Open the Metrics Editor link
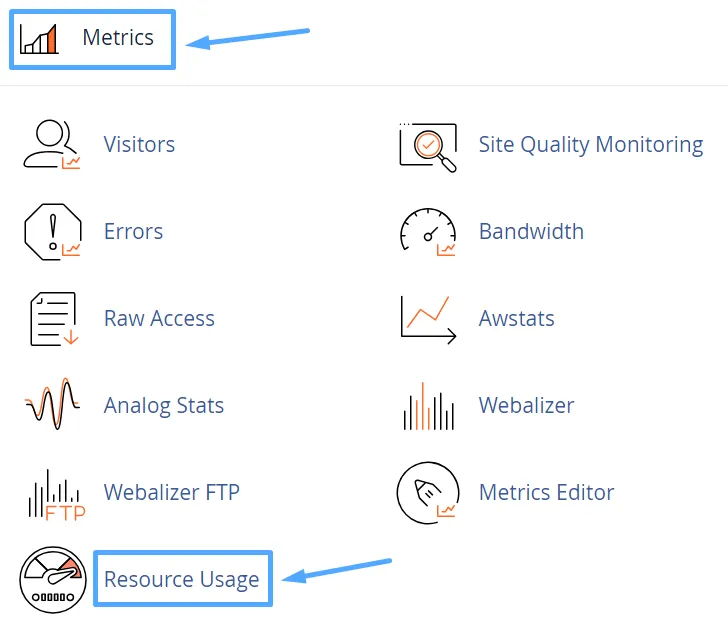Screen dimensions: 728x628 point(546,493)
